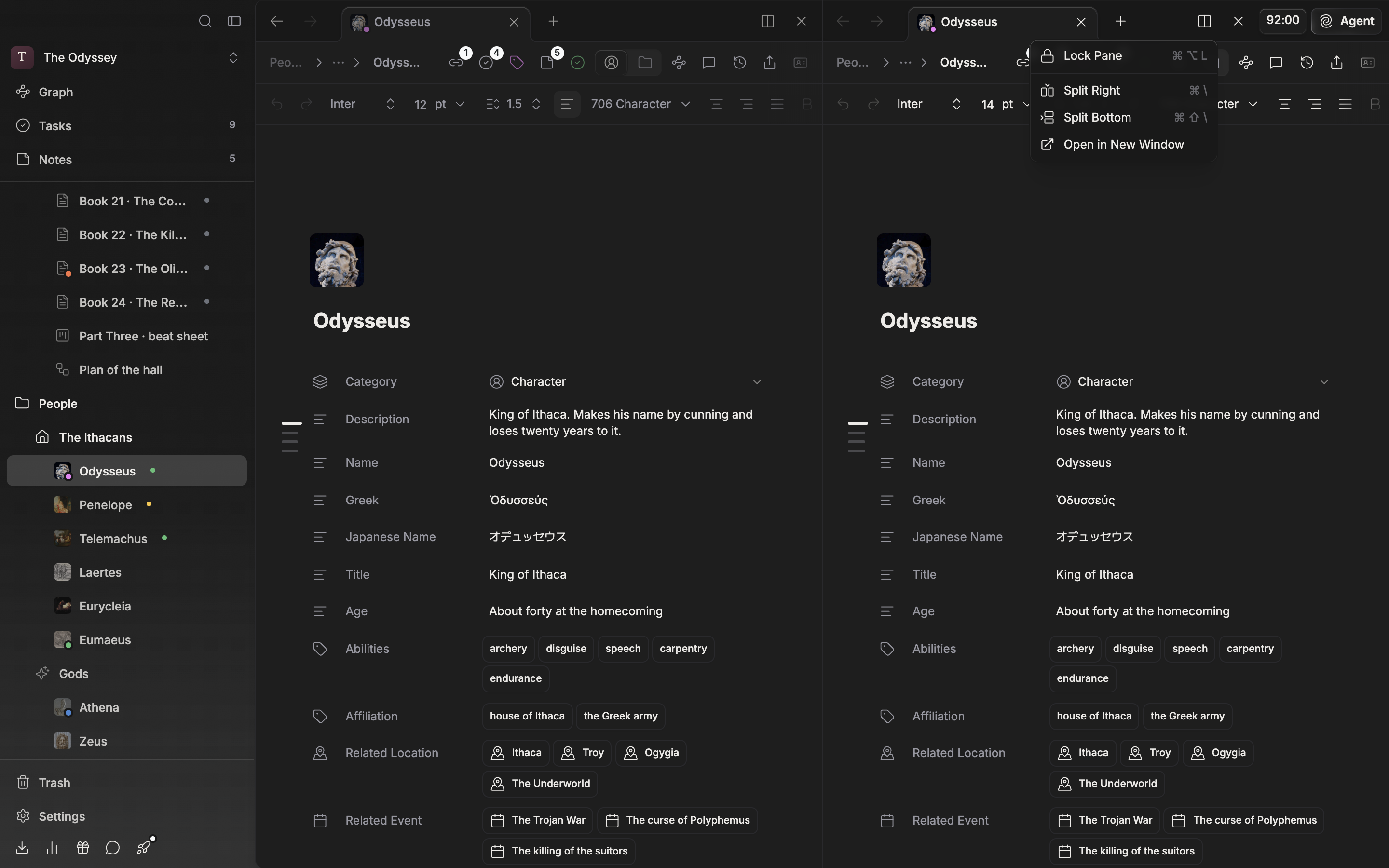Open comments icon in left pane toolbar

pyautogui.click(x=709, y=63)
